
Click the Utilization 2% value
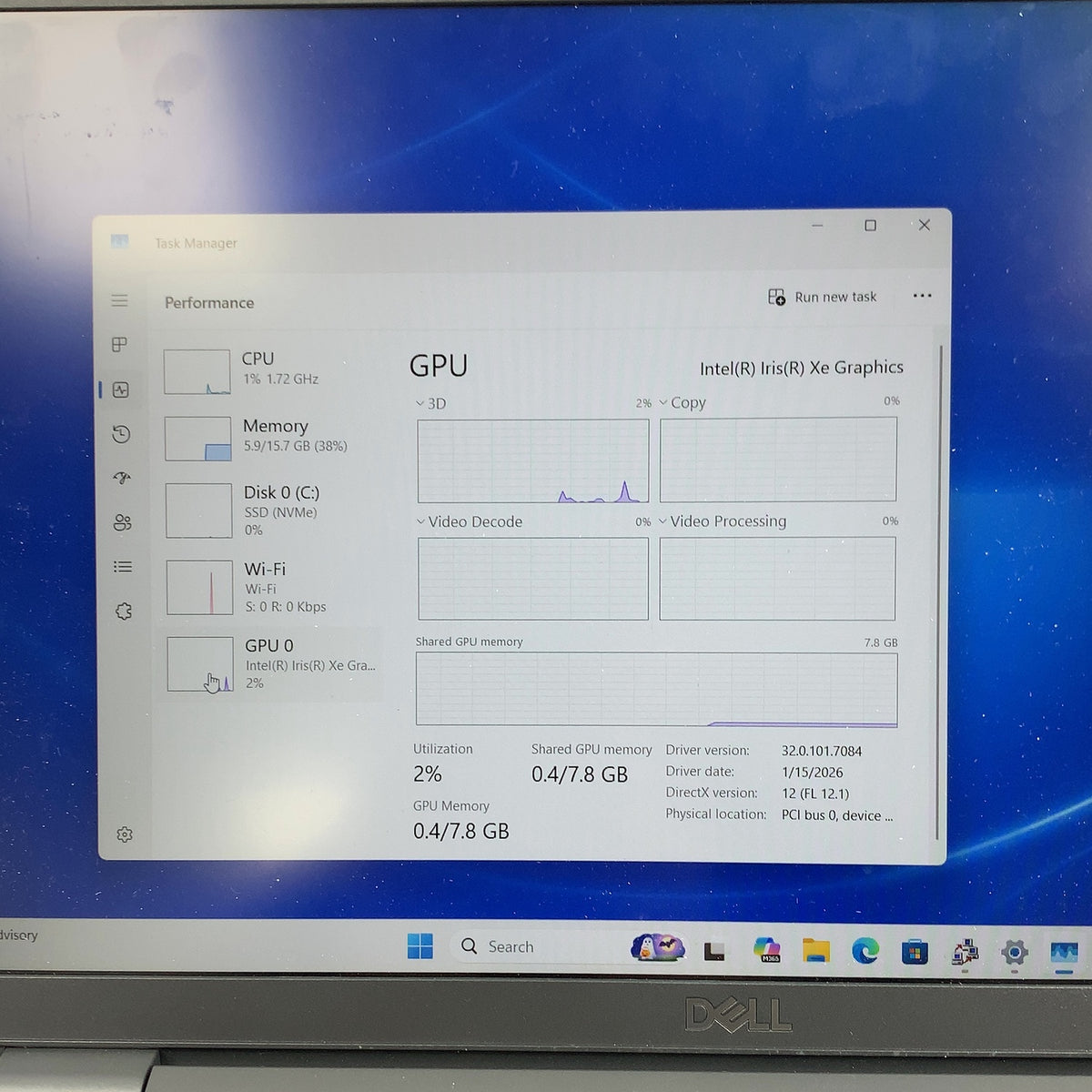click(428, 774)
